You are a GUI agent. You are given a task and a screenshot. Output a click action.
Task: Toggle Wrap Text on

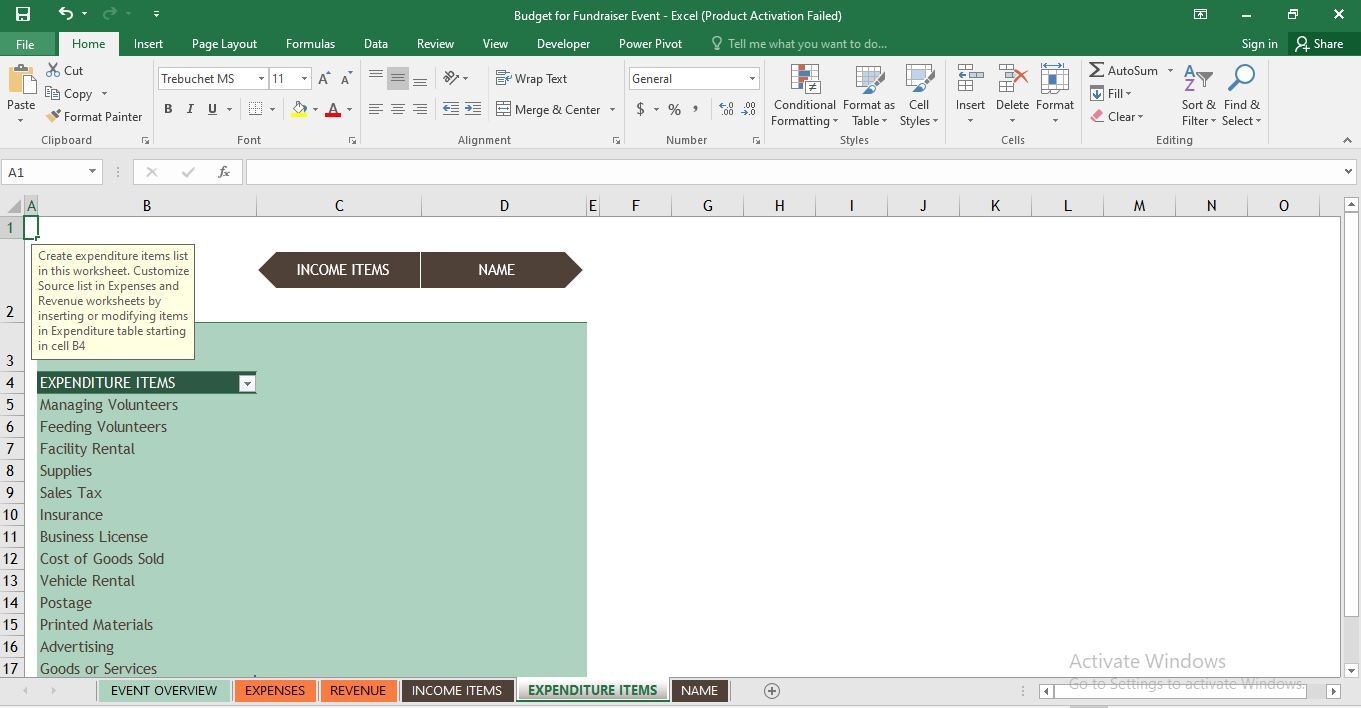tap(531, 79)
